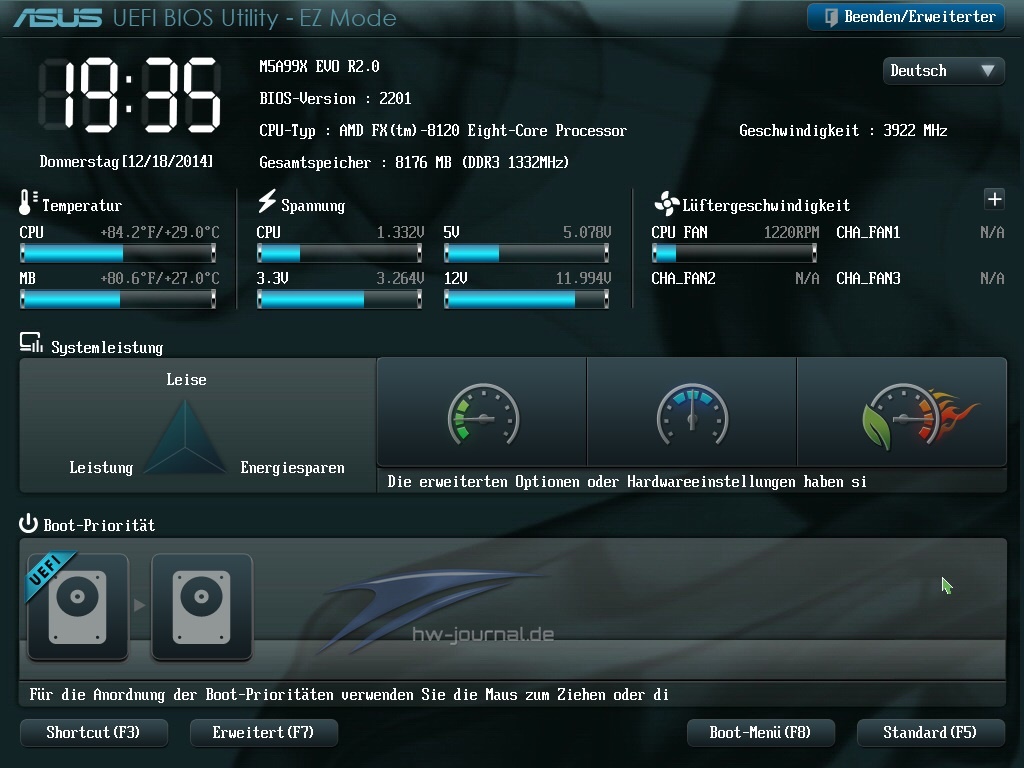The image size is (1024, 768).
Task: Click Beenden/Erweiterter exit button
Action: point(905,17)
